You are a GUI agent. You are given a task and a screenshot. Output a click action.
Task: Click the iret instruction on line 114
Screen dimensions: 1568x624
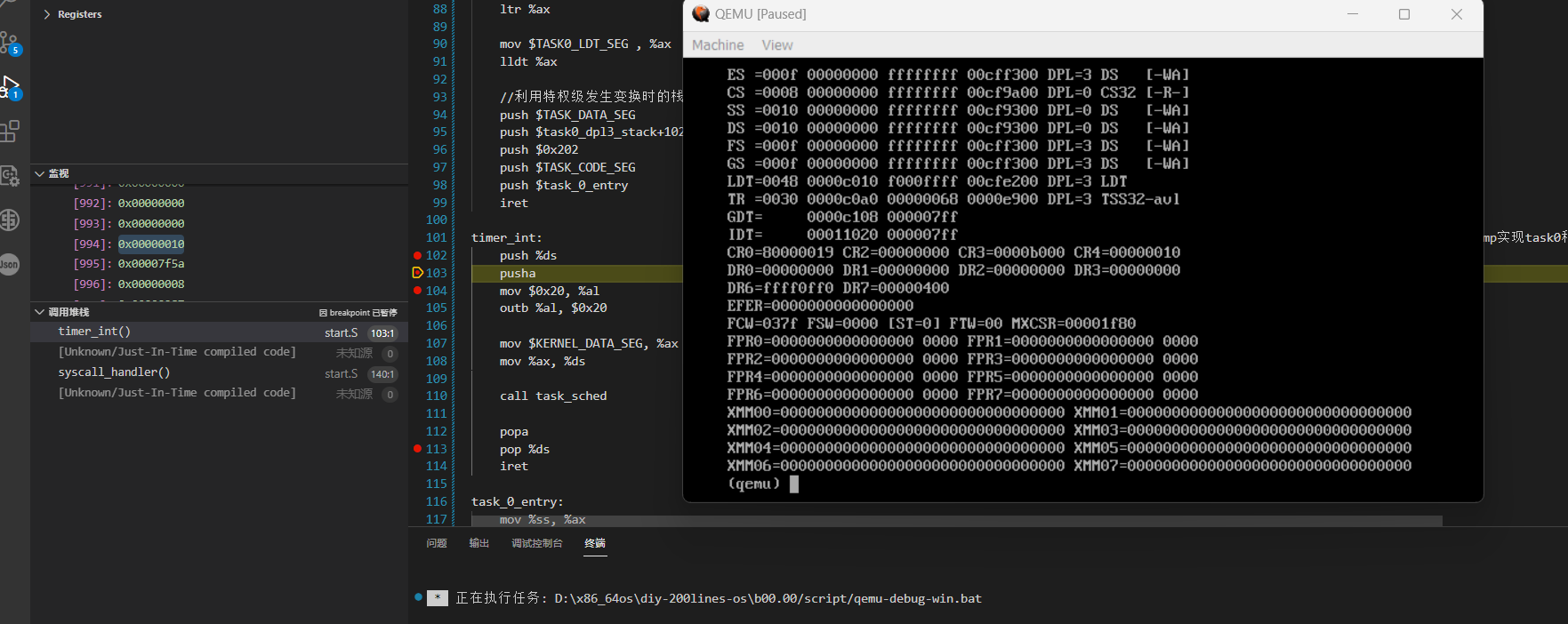tap(514, 466)
